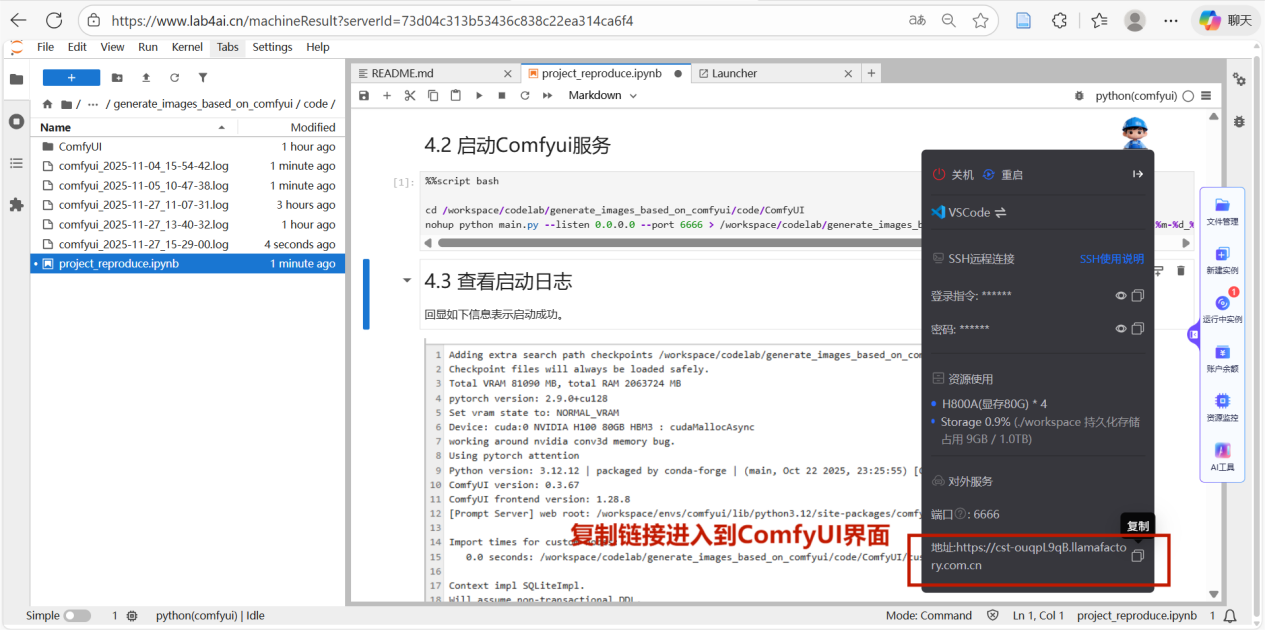Save the notebook with the disk icon
The height and width of the screenshot is (630, 1265).
click(364, 95)
